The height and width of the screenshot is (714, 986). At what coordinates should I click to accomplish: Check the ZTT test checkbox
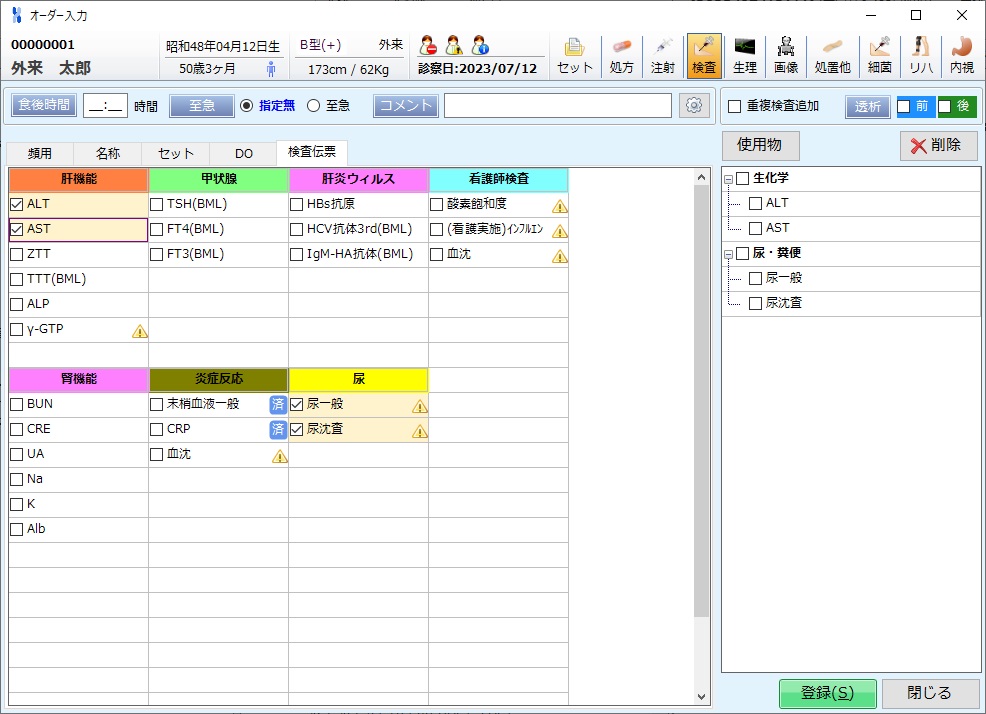pos(17,254)
